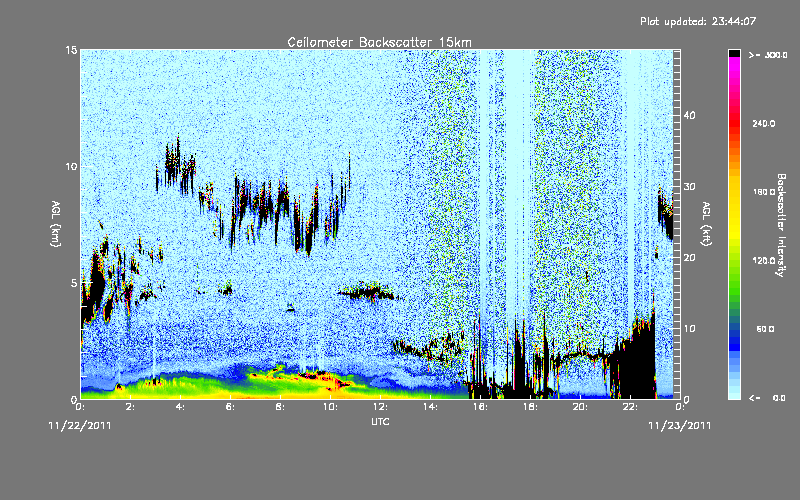Click the left 'AGL (km)' axis label
This screenshot has width=800, height=500.
(56, 224)
